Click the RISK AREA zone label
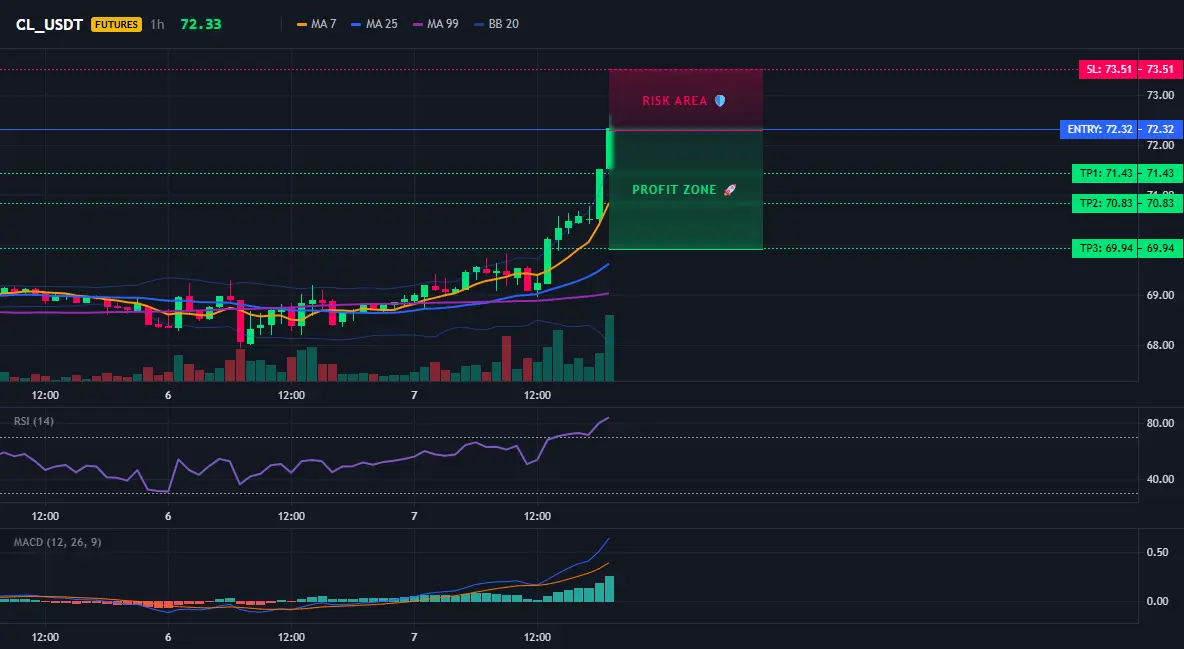 click(675, 100)
